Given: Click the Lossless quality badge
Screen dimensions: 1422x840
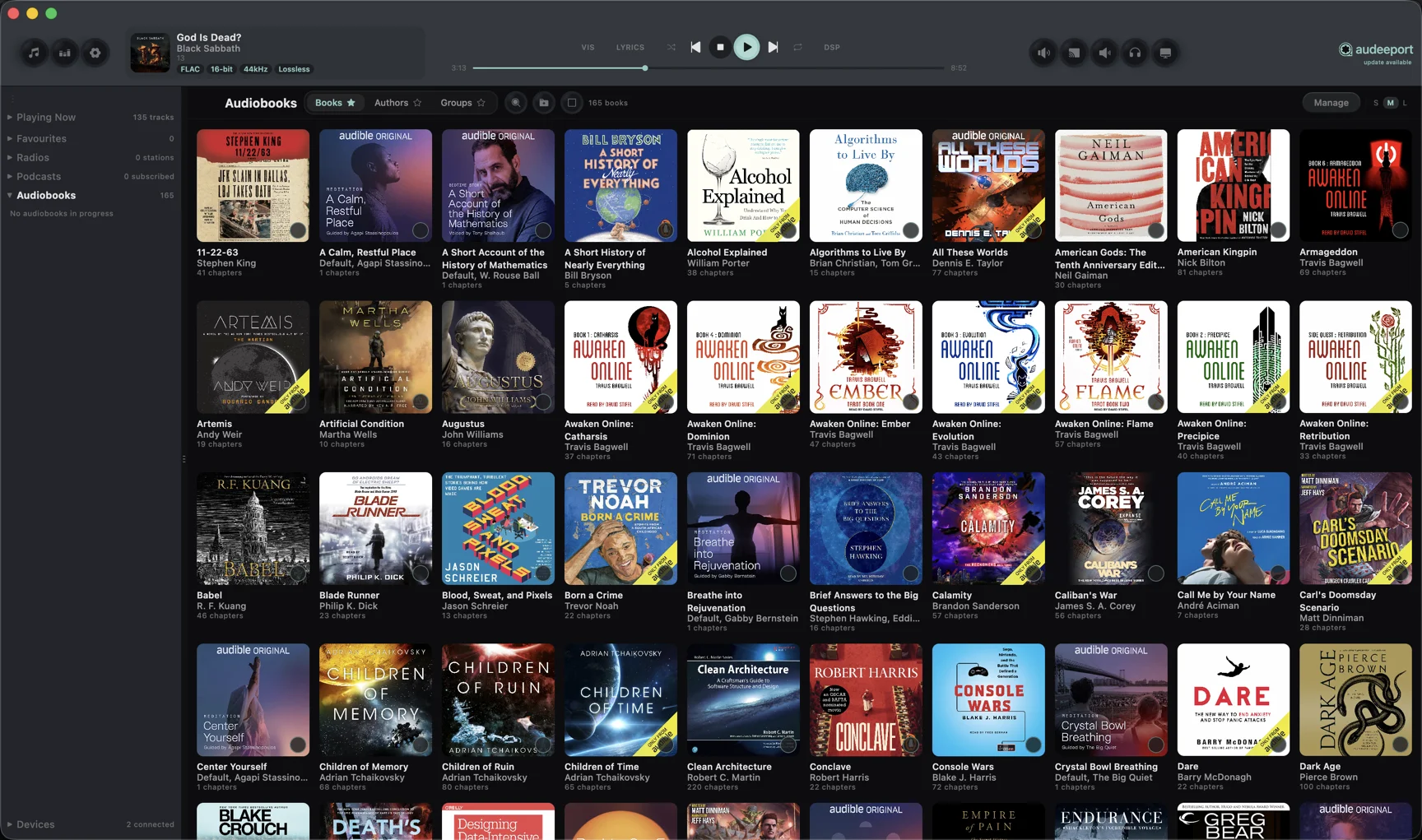Looking at the screenshot, I should [x=294, y=69].
